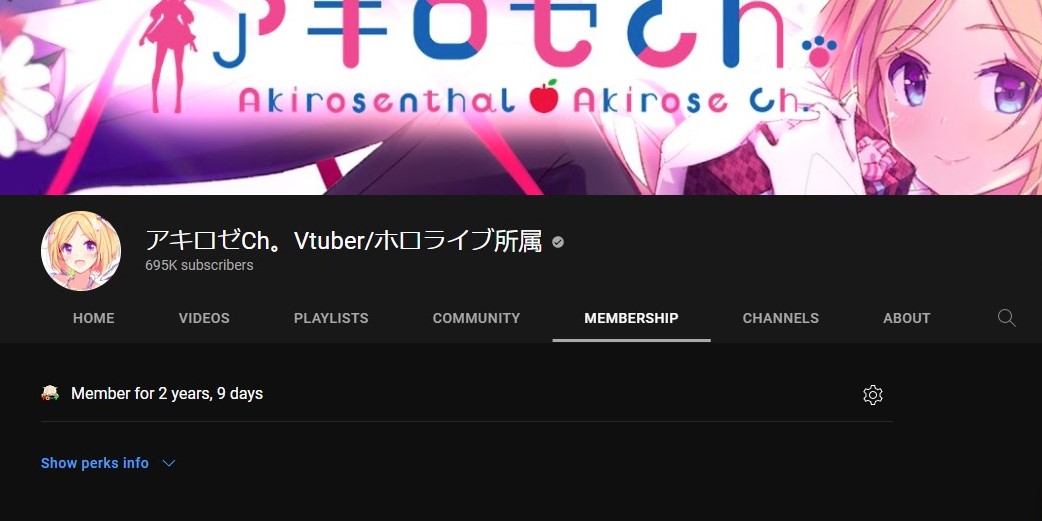Open the channel search magnifier icon
Screen dimensions: 1042x521
pos(1006,318)
